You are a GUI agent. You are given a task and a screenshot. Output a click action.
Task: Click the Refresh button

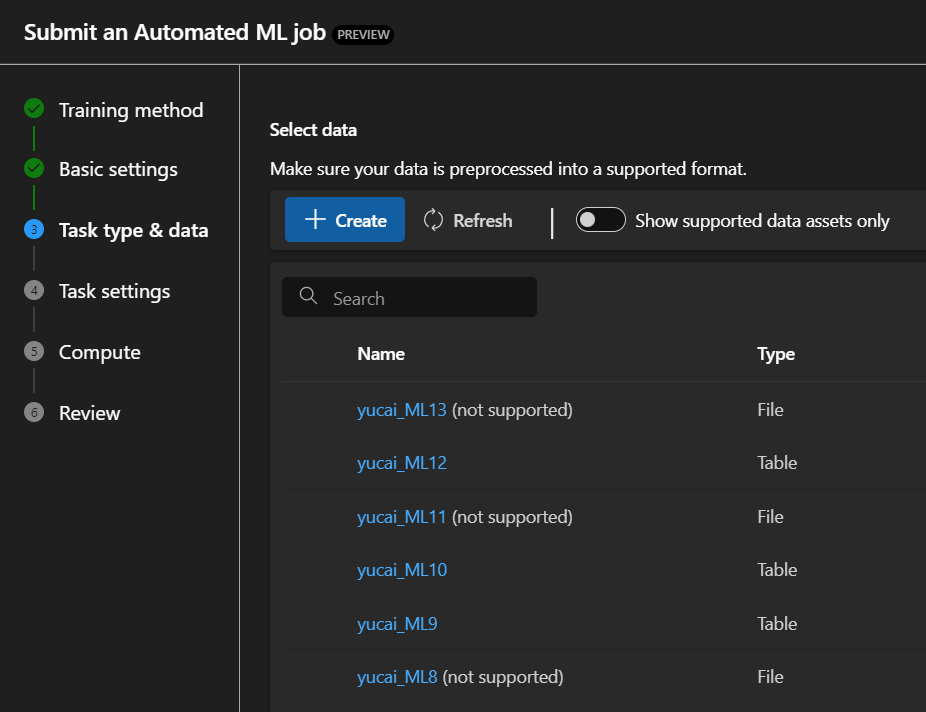467,220
